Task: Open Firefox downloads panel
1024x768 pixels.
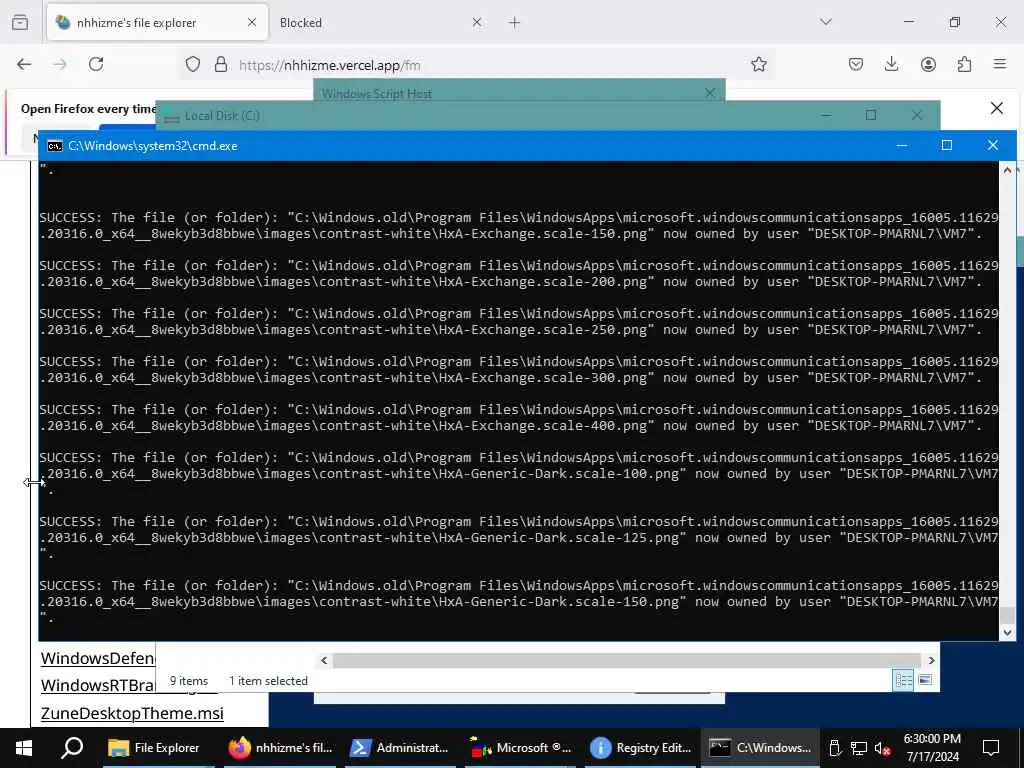Action: 891,64
